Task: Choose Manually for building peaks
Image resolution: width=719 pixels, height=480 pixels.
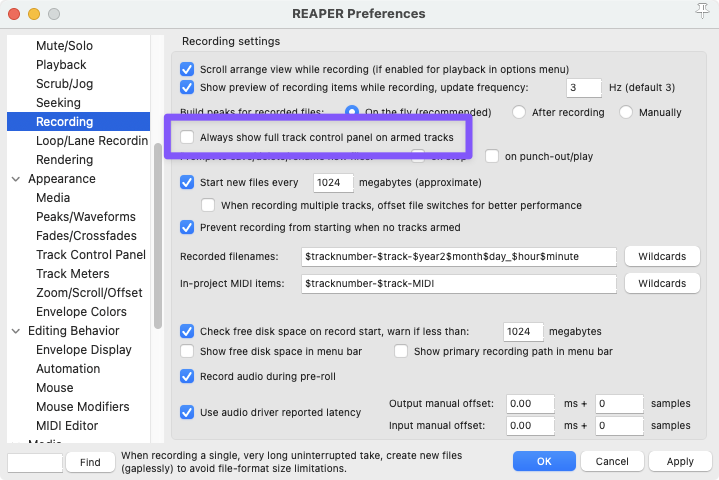Action: [x=626, y=112]
